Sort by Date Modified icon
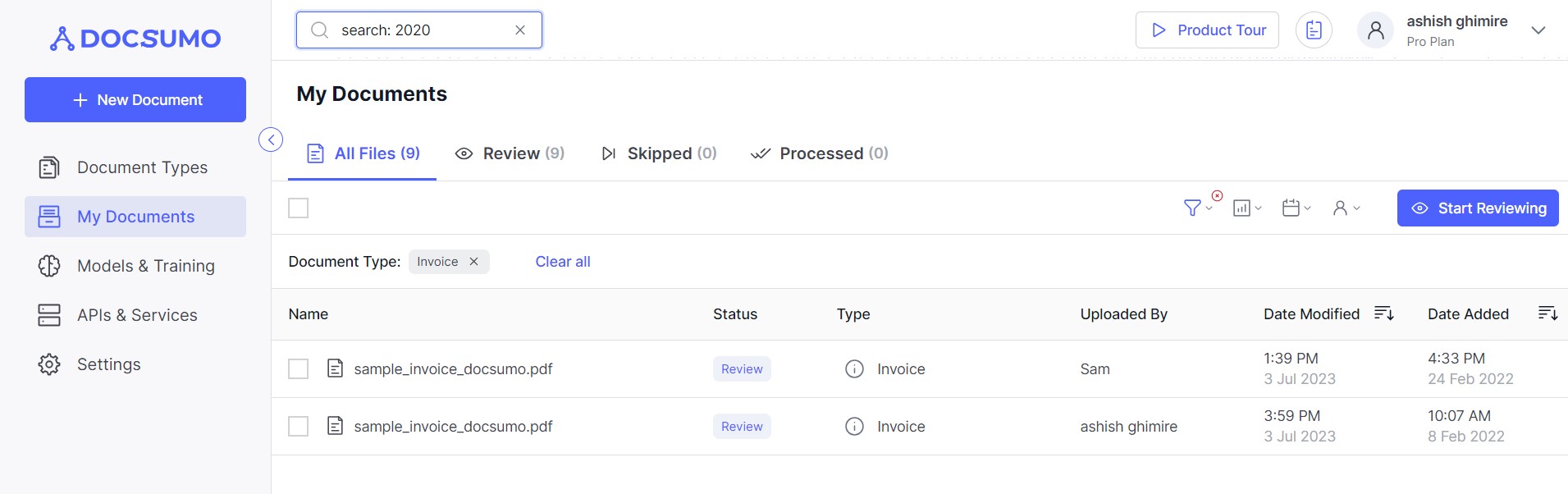The image size is (1568, 494). tap(1384, 313)
